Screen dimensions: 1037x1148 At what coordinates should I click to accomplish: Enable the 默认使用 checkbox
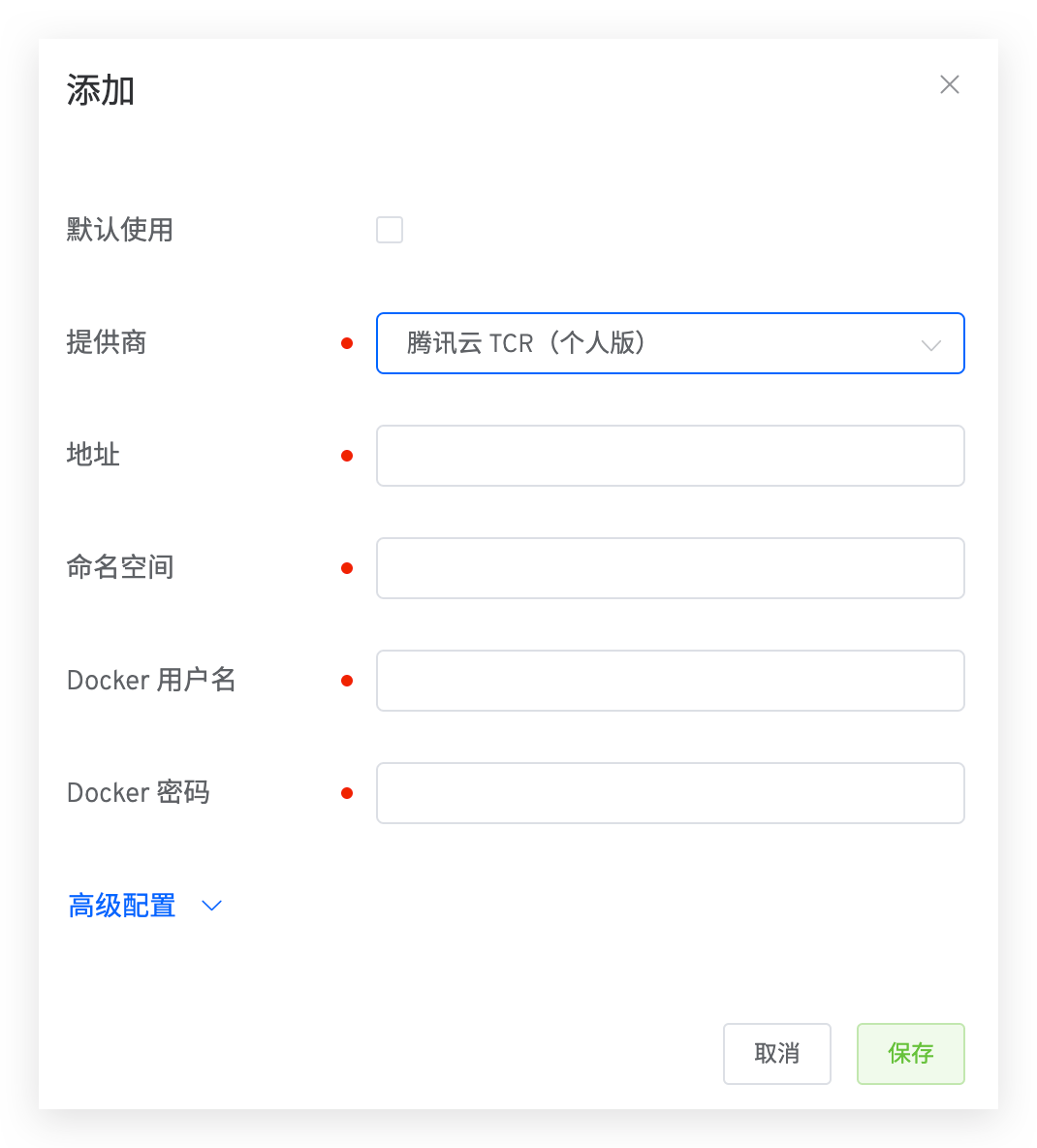pyautogui.click(x=390, y=230)
